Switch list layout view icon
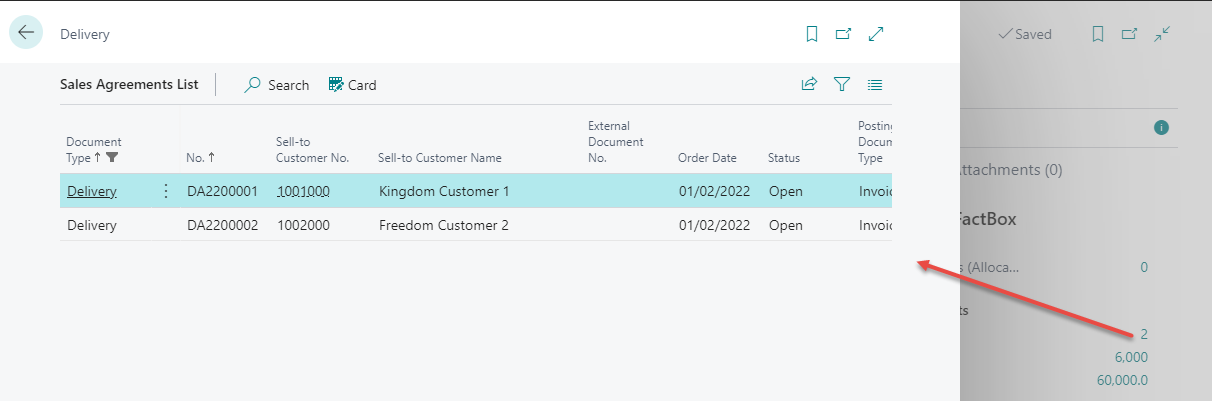Viewport: 1212px width, 401px height. (875, 85)
